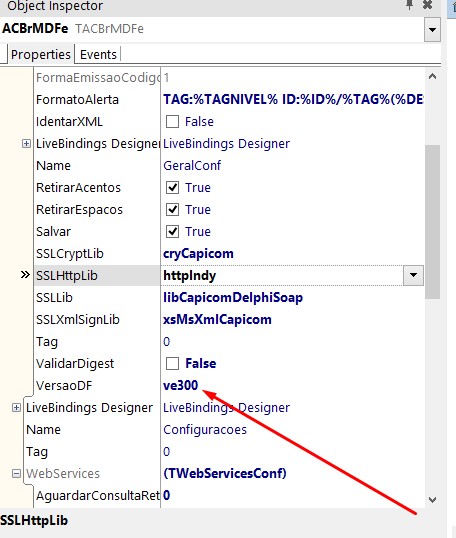
Task: Collapse the WebServices property group
Action: point(16,473)
